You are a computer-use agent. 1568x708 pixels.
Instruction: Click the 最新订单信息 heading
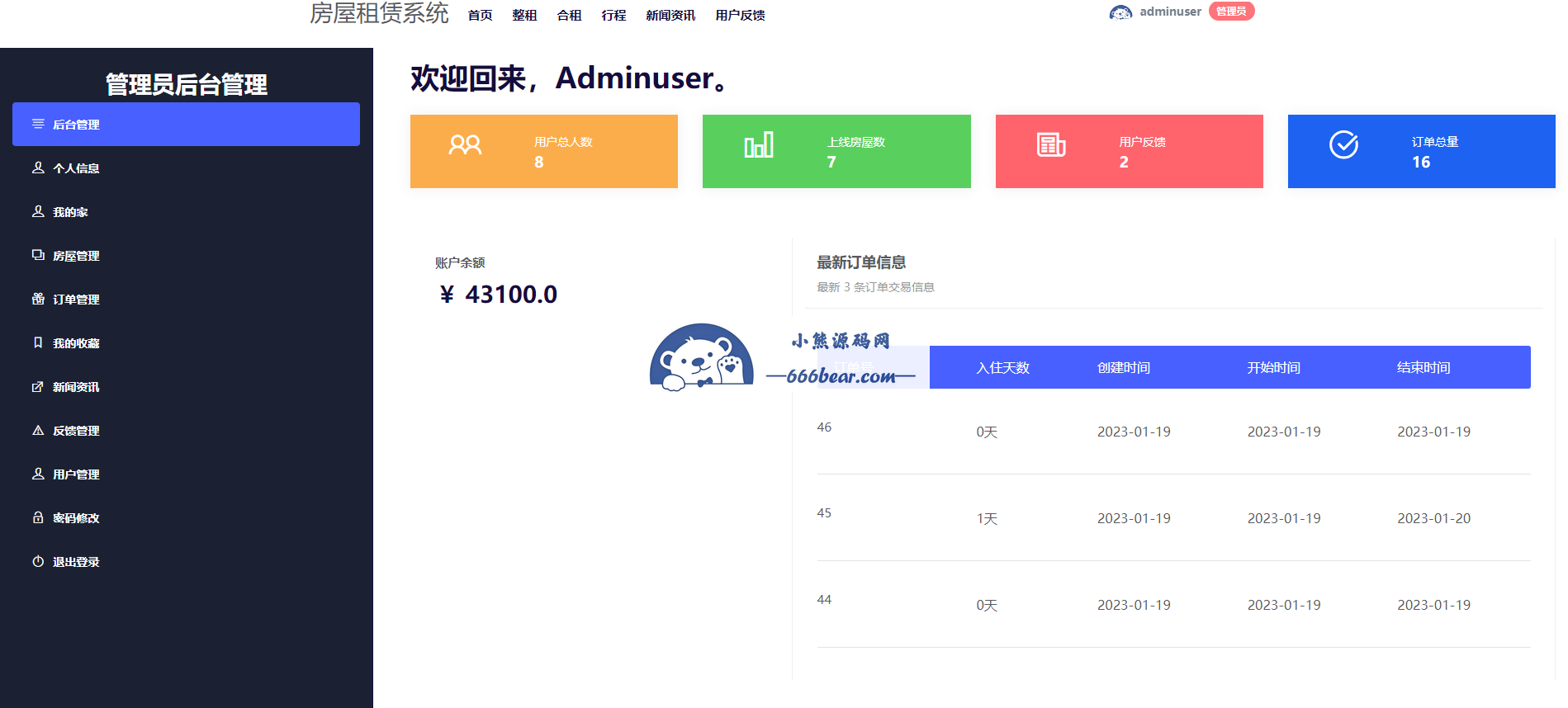pyautogui.click(x=861, y=262)
